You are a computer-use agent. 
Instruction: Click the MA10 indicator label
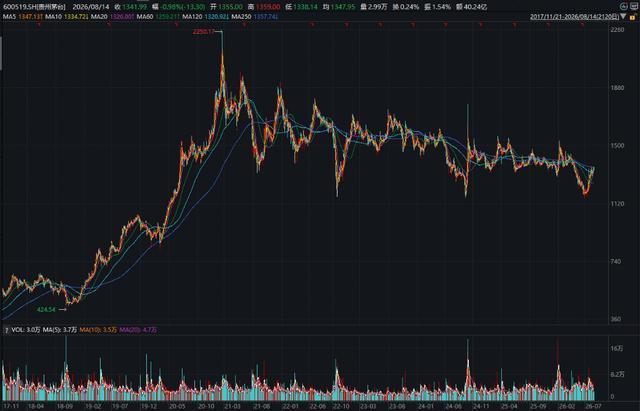click(54, 17)
